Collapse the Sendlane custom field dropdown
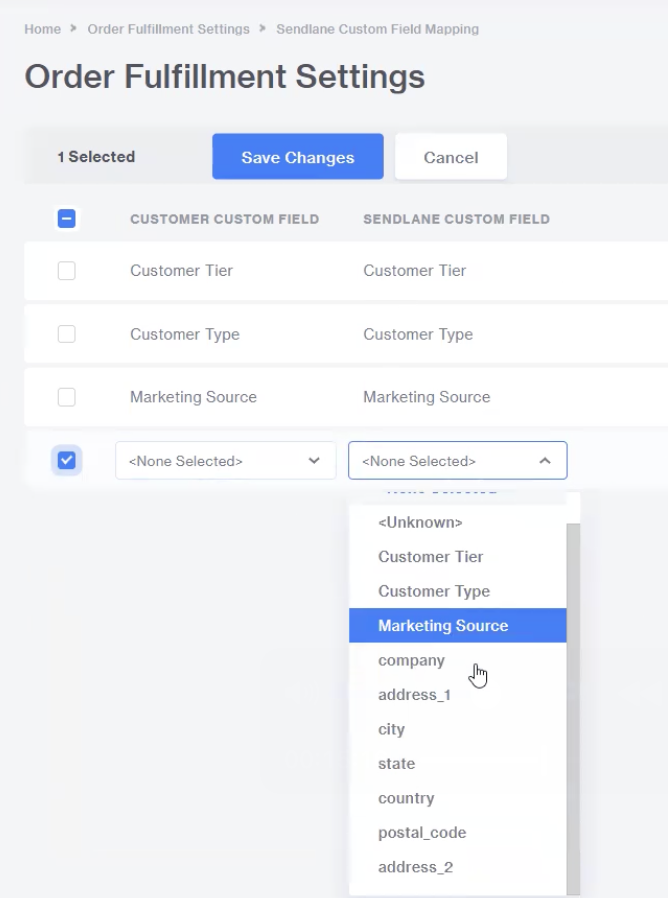 pos(458,460)
